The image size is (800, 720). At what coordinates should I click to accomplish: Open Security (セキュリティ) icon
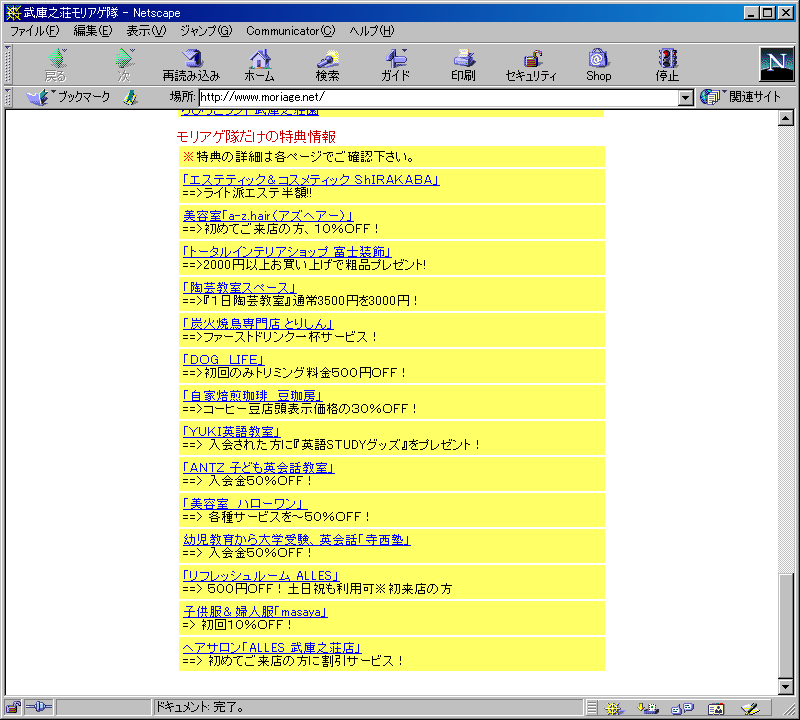tap(531, 65)
